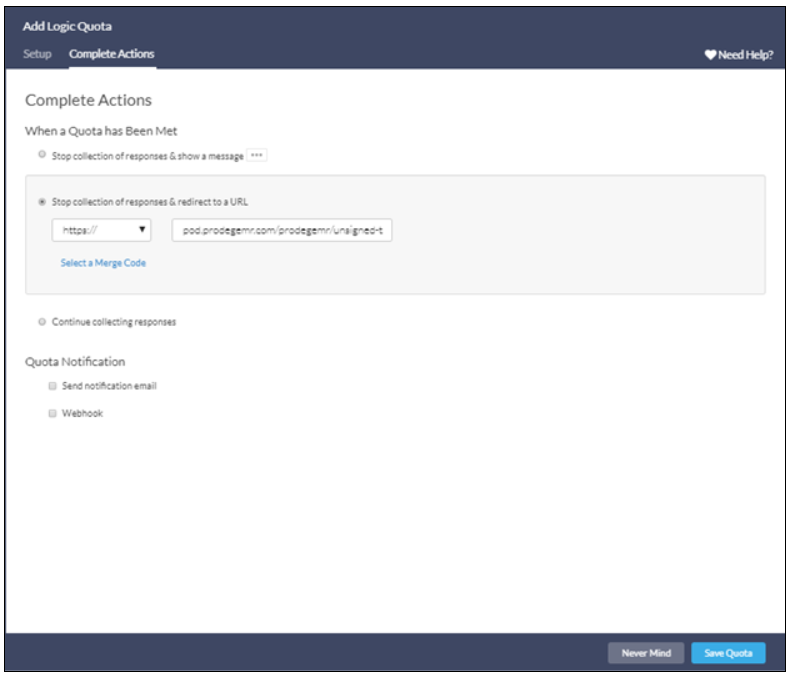This screenshot has height=676, width=792.
Task: Click the 'Select a Merge Code' link
Action: pyautogui.click(x=103, y=263)
